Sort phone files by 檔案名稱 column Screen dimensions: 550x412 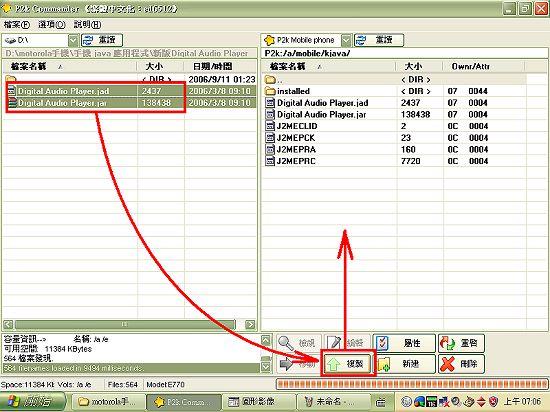tap(329, 66)
